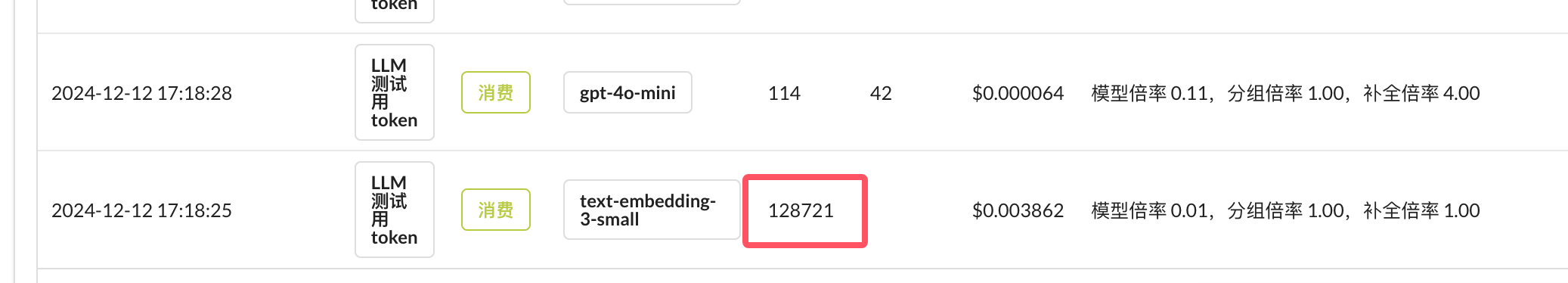
Task: Select 消费 tag in gpt-4o-mini row
Action: 496,92
